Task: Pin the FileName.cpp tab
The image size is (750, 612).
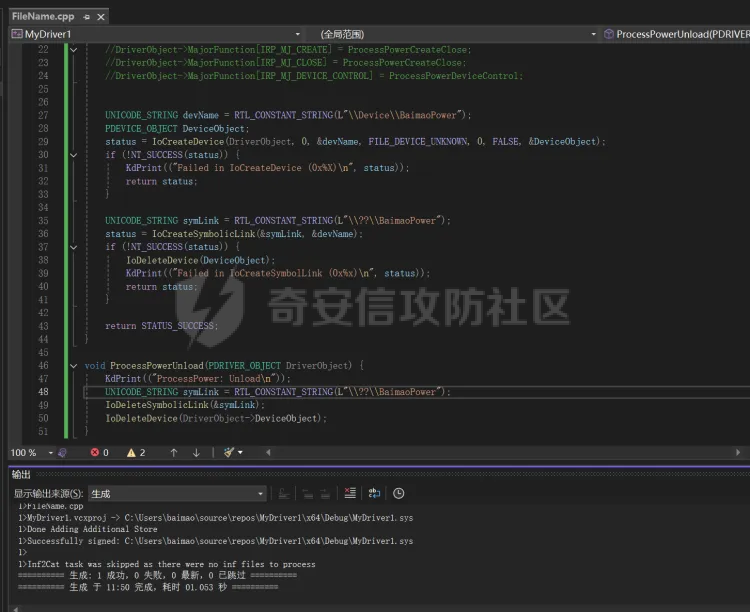Action: 87,17
